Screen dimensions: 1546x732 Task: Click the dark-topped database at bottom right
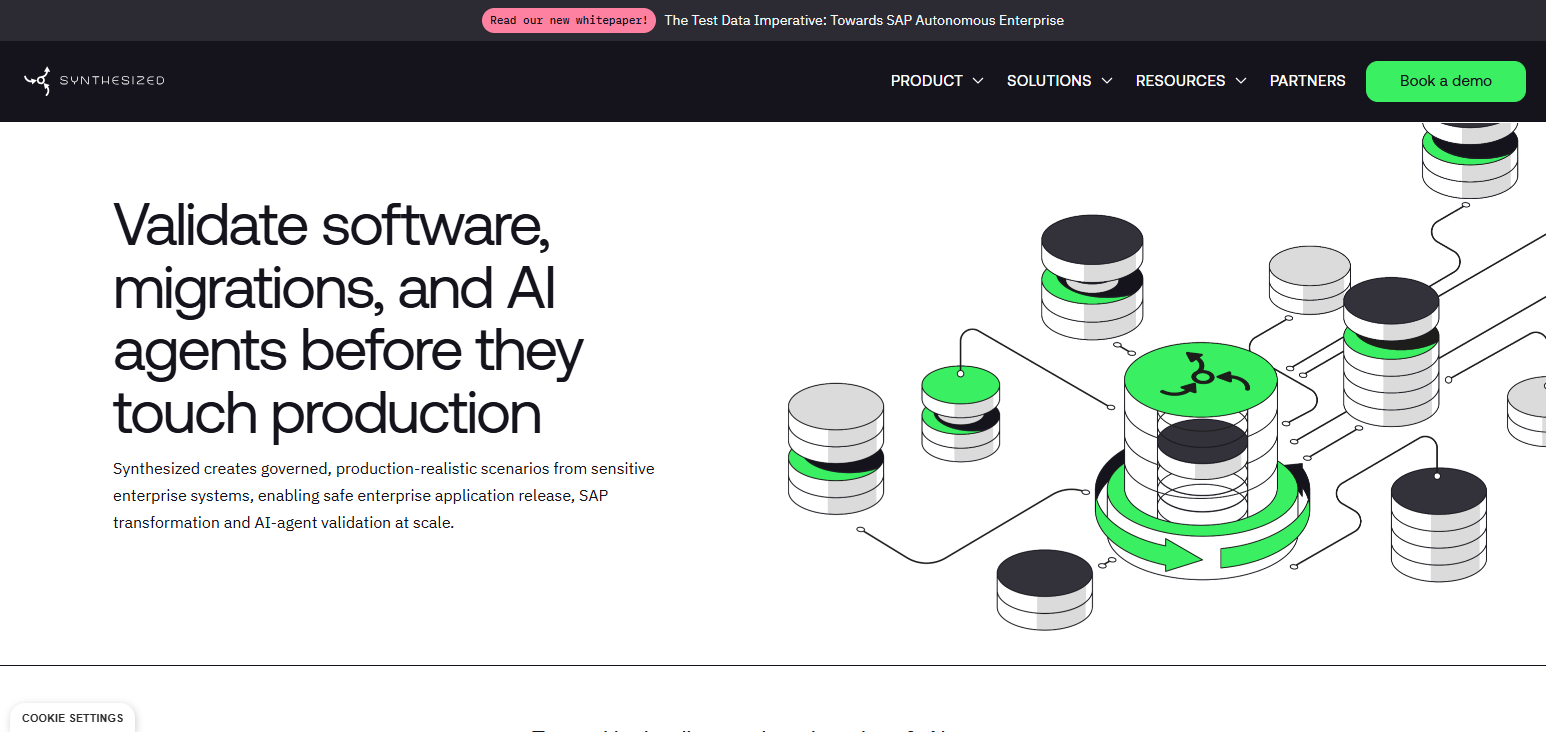click(x=1438, y=525)
